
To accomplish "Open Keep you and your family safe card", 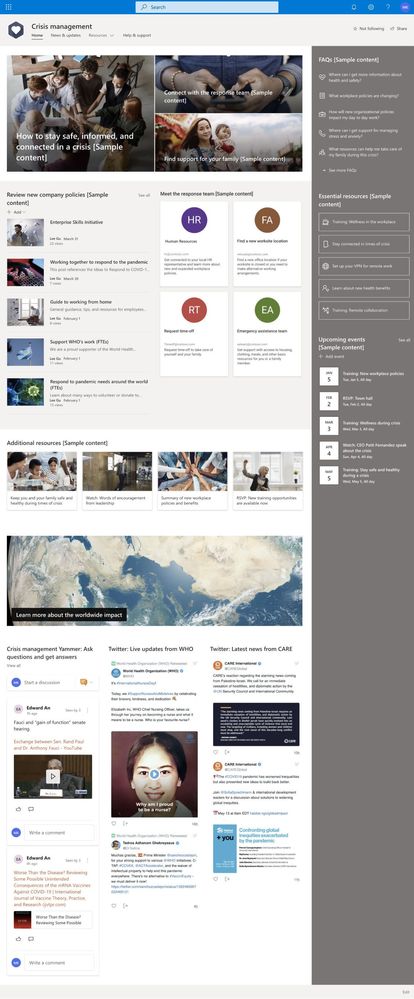I will point(42,481).
